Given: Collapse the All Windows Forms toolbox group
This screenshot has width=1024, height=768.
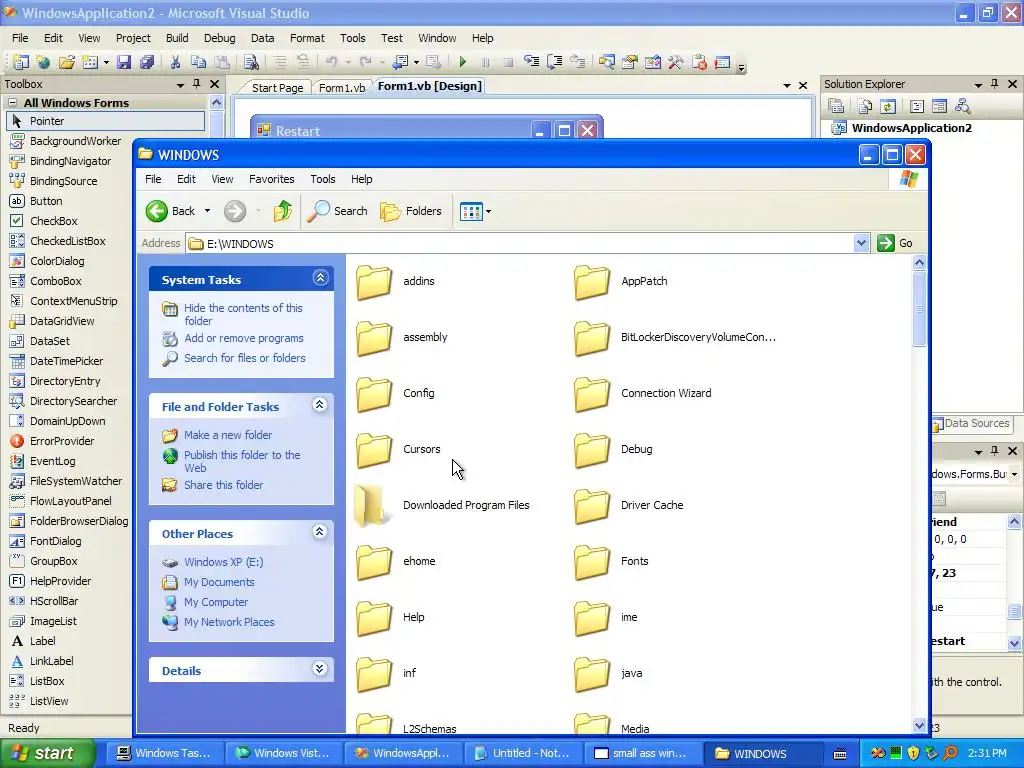Looking at the screenshot, I should click(12, 103).
